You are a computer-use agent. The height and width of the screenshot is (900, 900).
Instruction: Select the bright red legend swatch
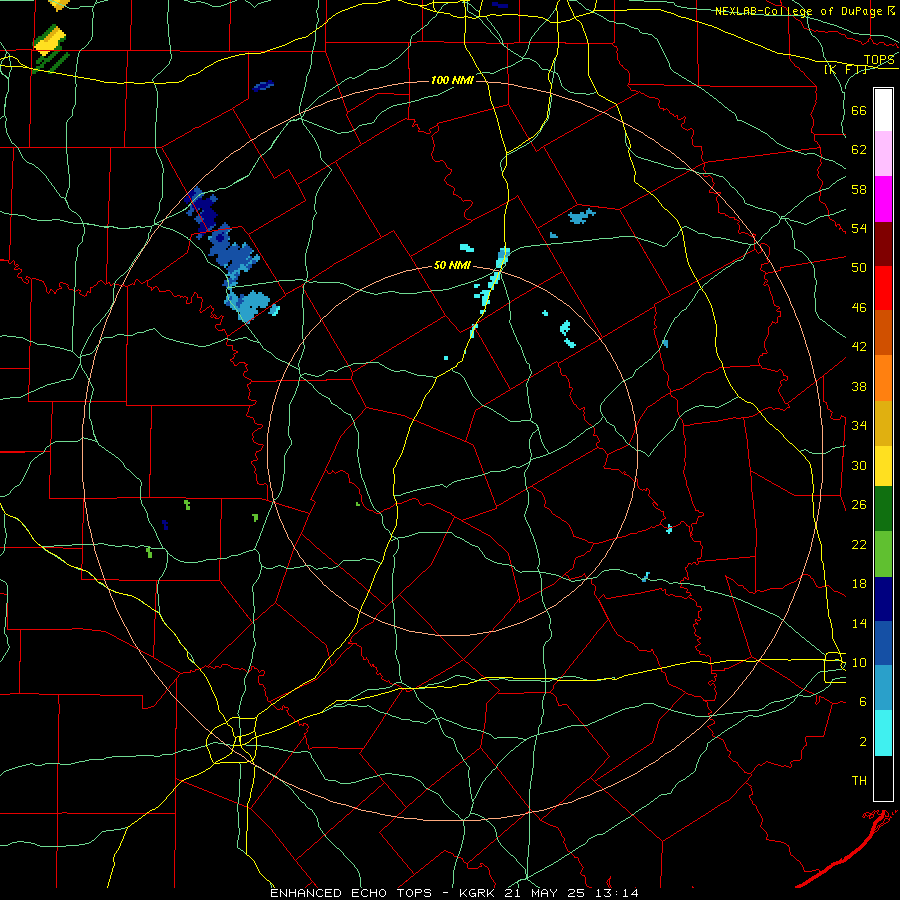pos(883,288)
